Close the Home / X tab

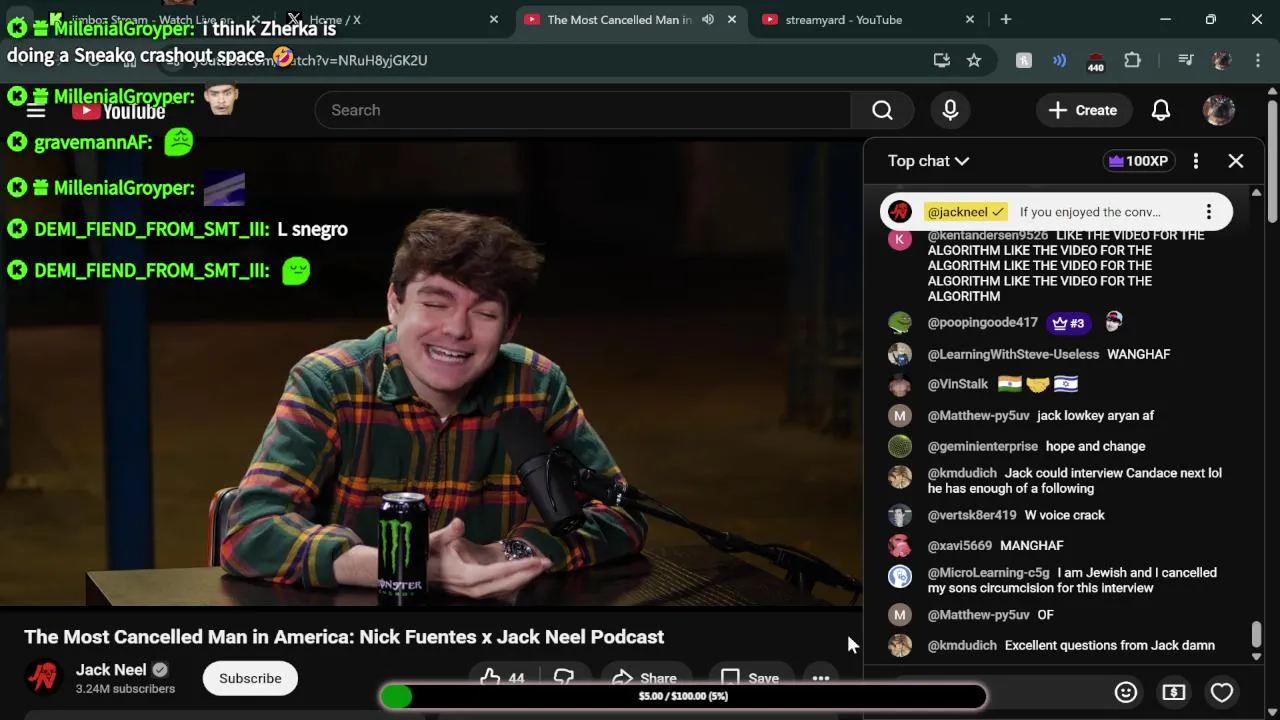[494, 19]
